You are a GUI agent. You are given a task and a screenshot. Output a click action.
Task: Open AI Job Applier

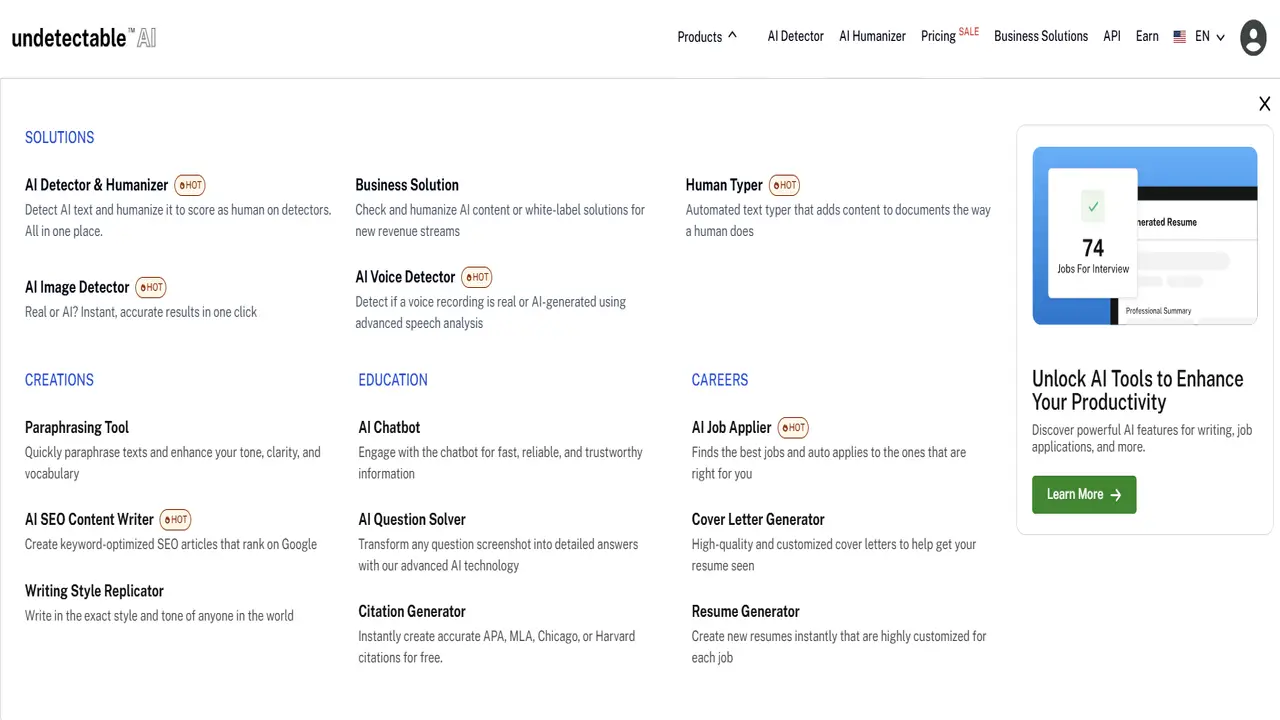tap(731, 427)
